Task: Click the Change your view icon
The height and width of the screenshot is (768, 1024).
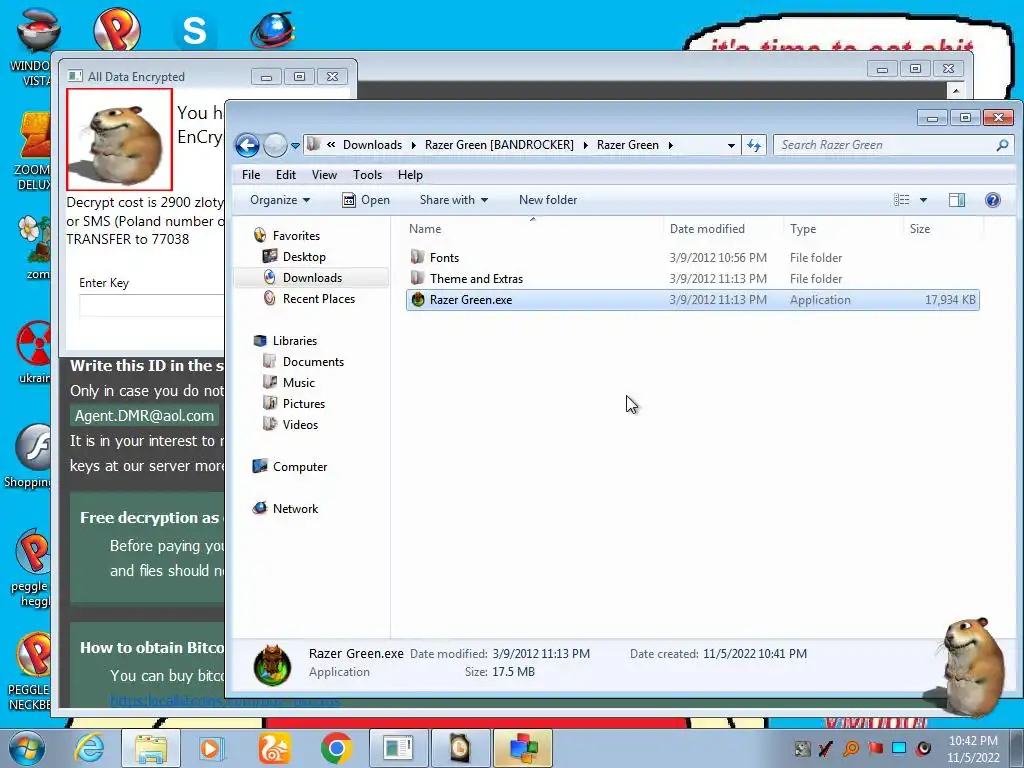Action: 901,200
